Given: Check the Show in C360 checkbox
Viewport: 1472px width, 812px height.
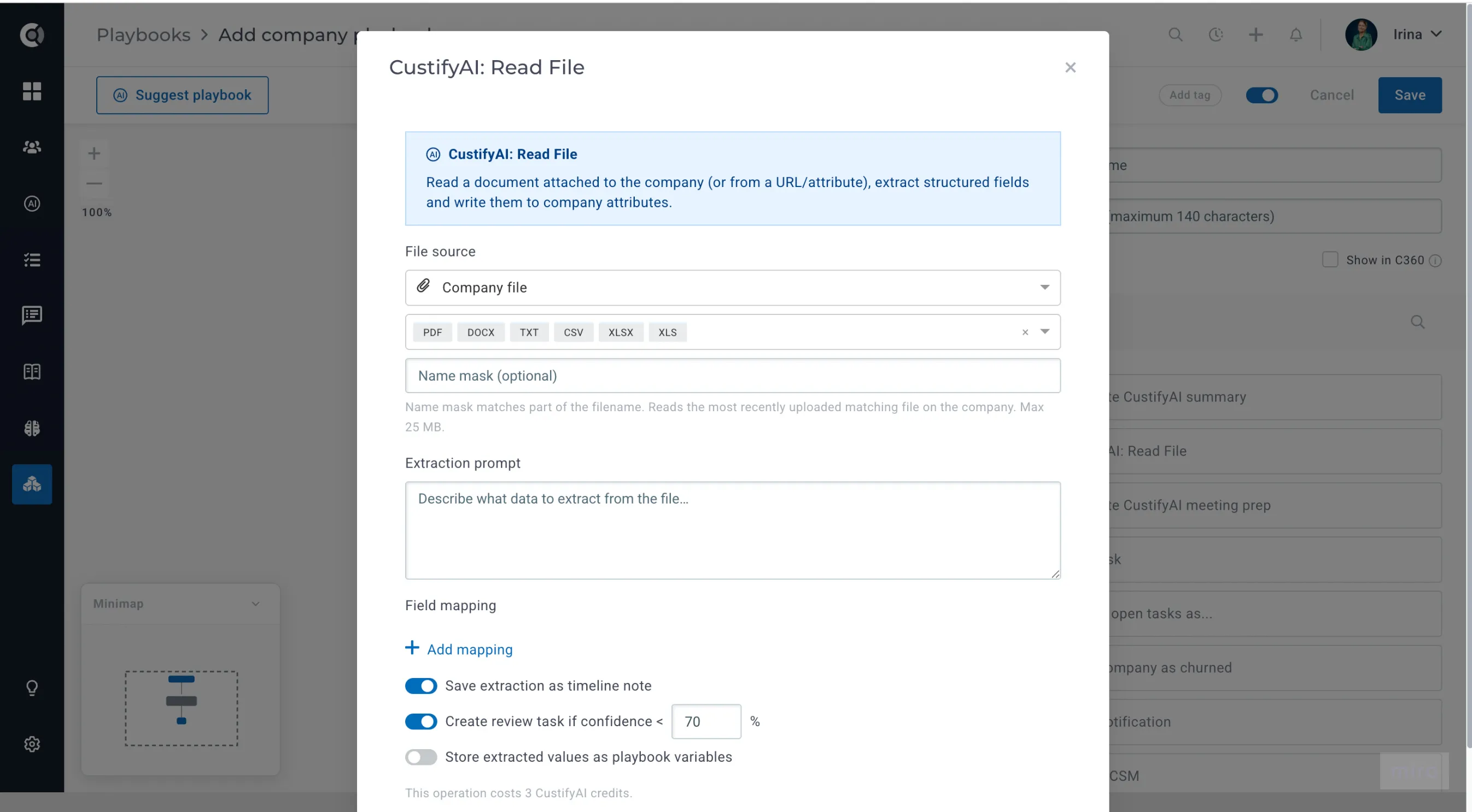Looking at the screenshot, I should point(1330,259).
